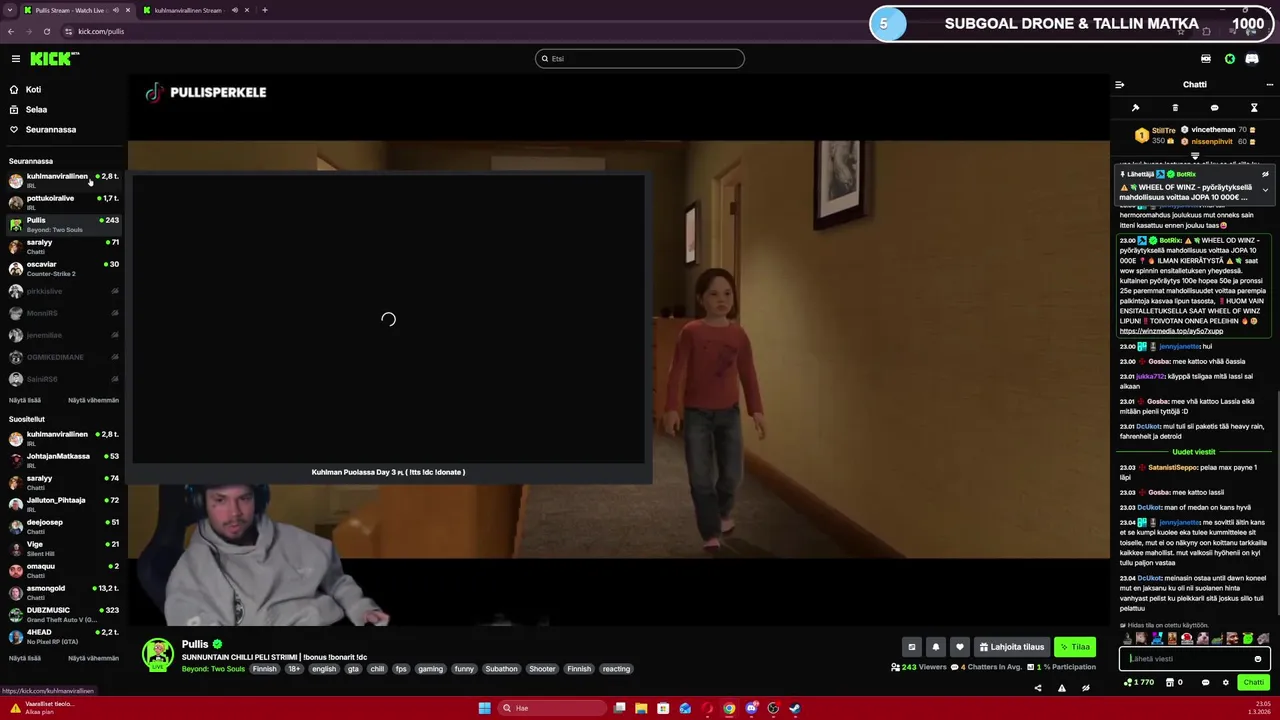
Task: Collapse the chat panel using arrow icon
Action: (x=1119, y=85)
